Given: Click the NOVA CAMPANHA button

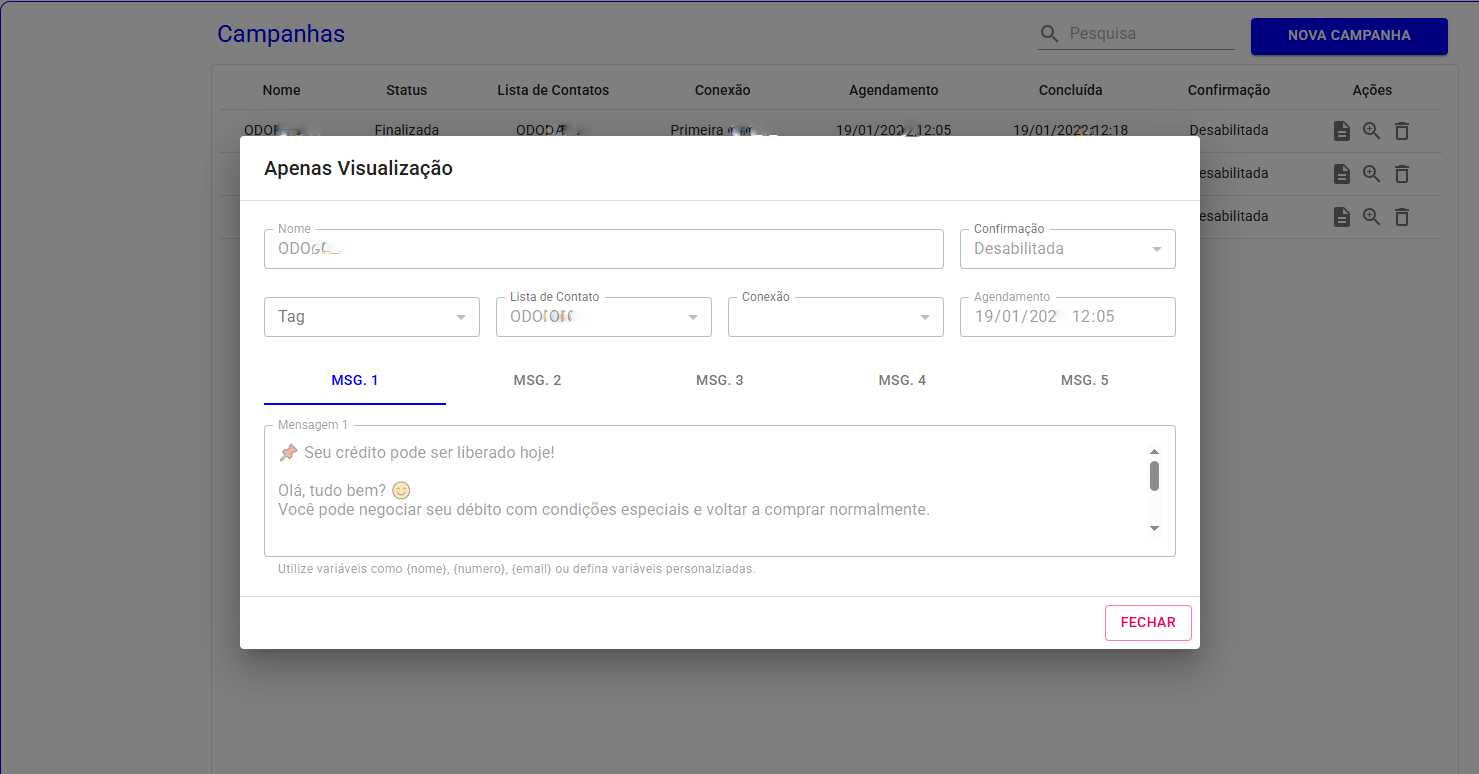Looking at the screenshot, I should (1348, 36).
